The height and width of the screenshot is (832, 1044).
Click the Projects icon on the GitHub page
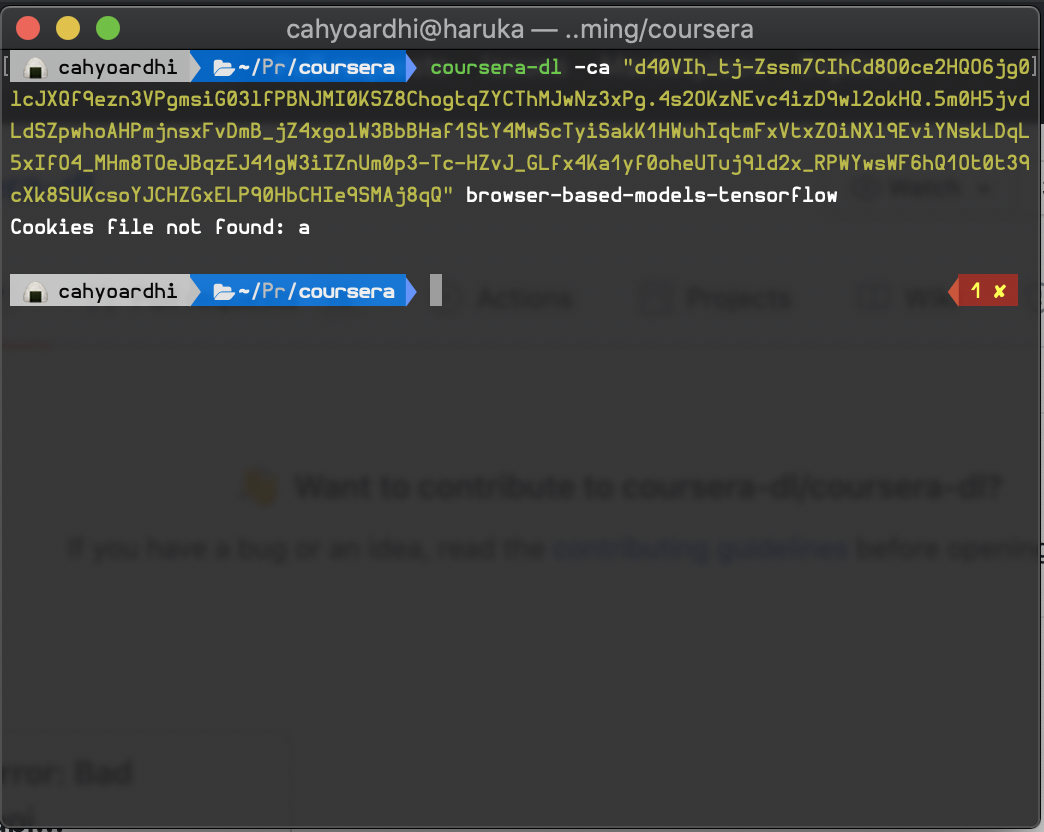(656, 297)
